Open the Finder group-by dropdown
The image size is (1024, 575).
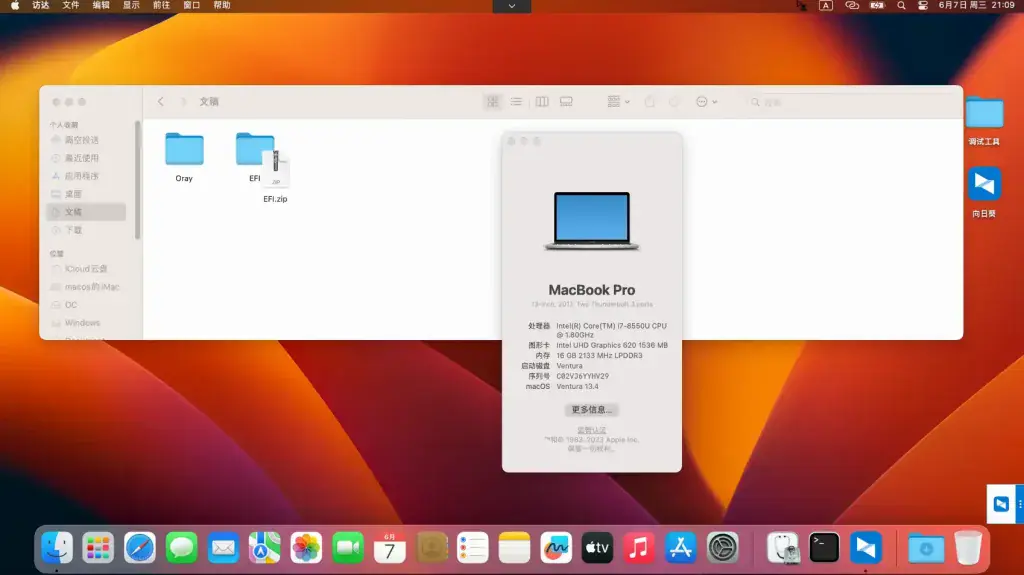click(x=618, y=101)
